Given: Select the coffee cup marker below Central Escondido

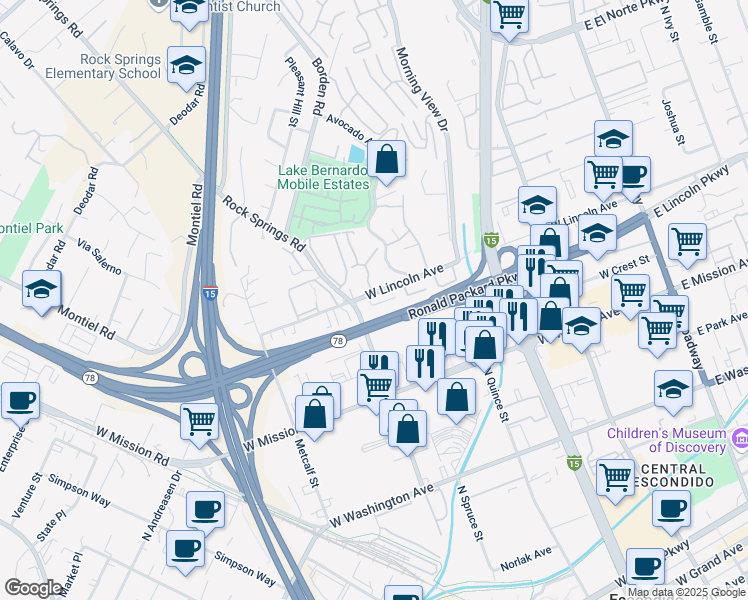Looking at the screenshot, I should [x=671, y=511].
